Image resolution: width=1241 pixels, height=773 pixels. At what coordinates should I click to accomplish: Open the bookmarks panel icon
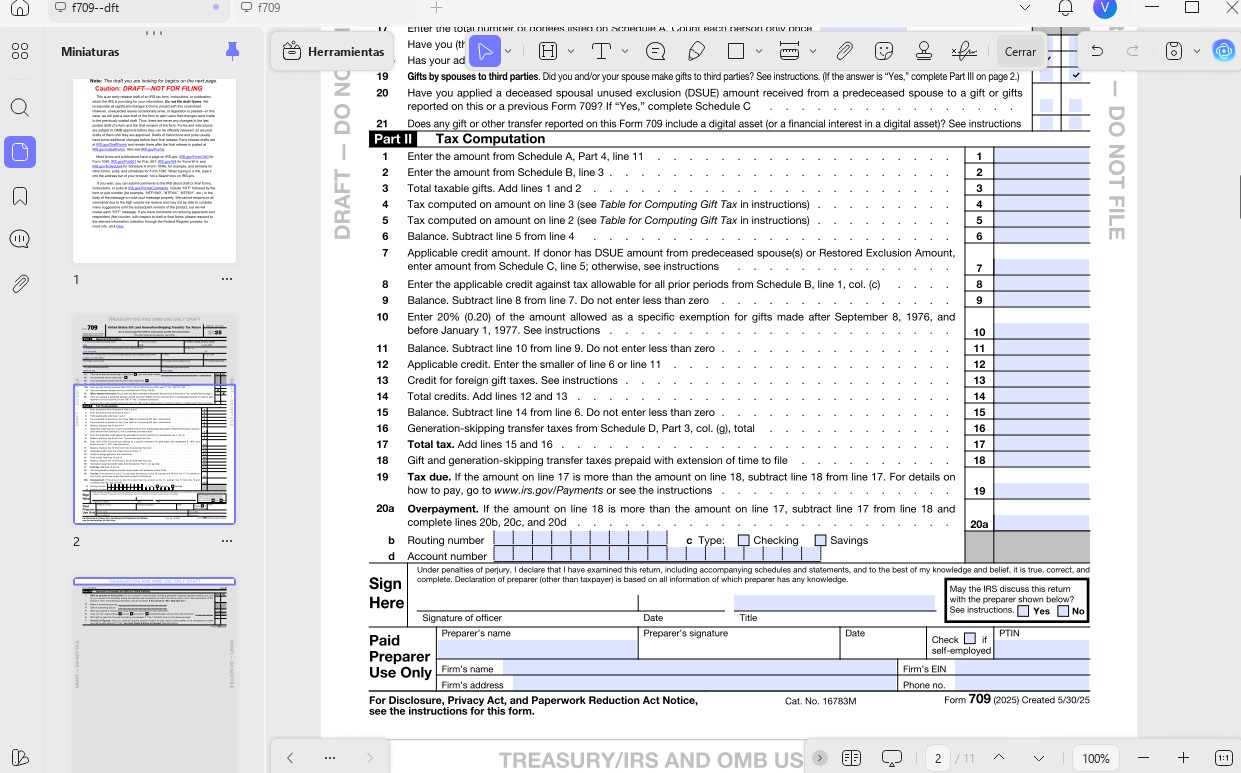tap(20, 195)
